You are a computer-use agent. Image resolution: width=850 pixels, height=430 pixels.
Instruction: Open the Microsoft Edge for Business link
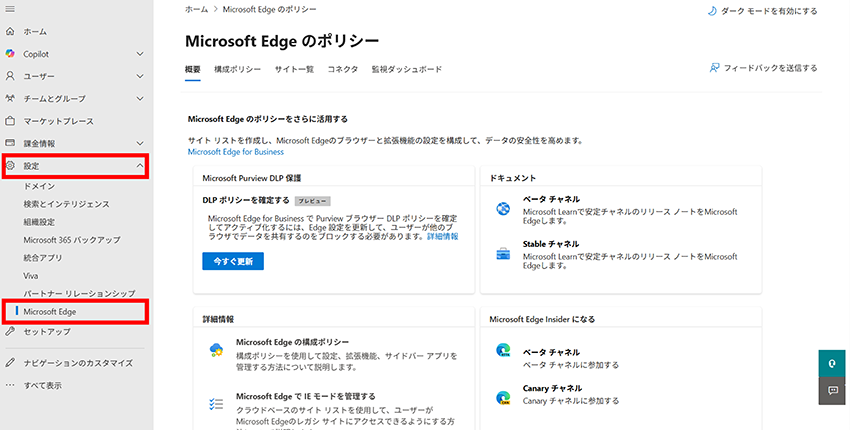[x=235, y=152]
